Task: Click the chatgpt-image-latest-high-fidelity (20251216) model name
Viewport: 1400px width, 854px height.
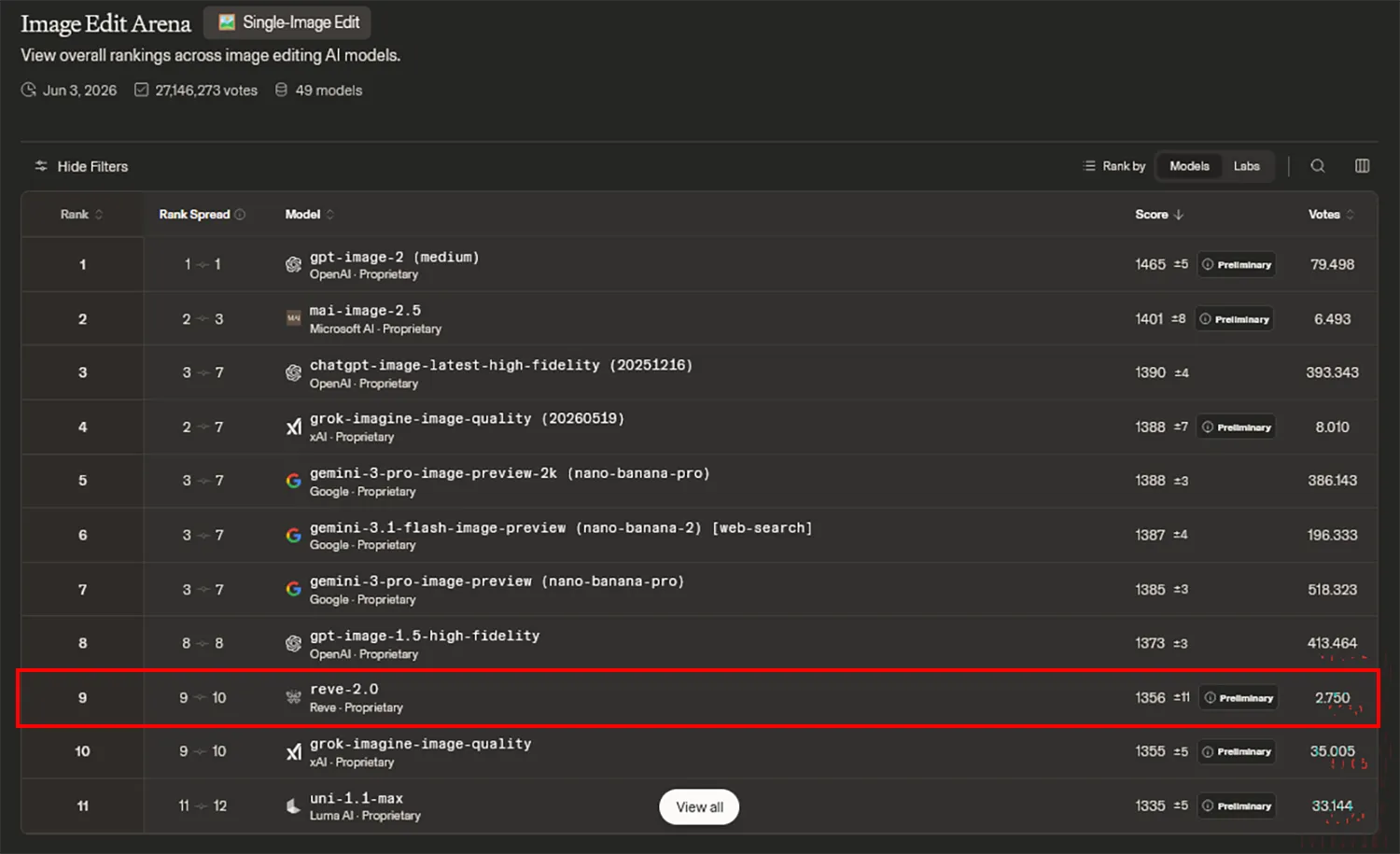Action: tap(501, 366)
